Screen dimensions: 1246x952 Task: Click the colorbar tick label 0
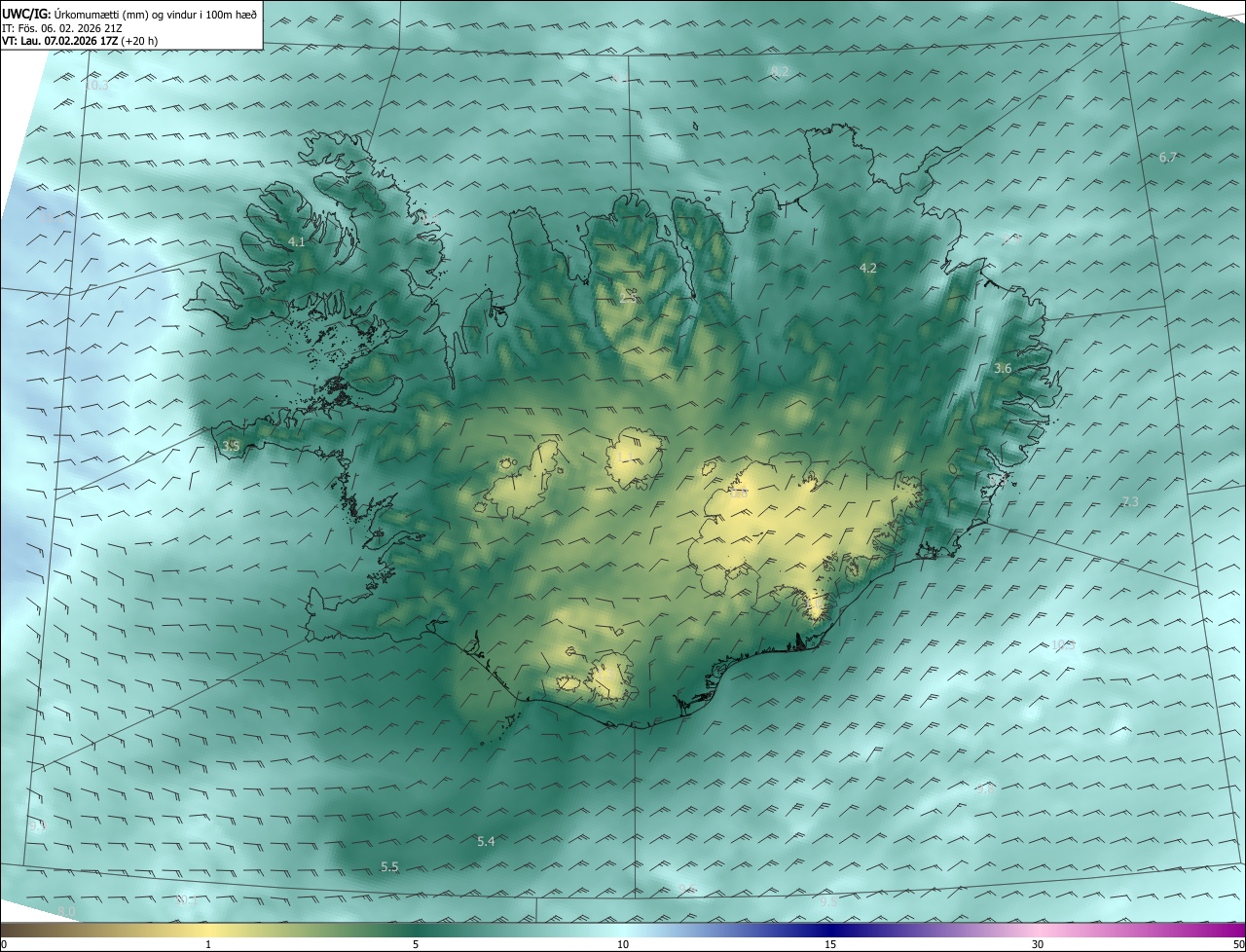[4, 944]
